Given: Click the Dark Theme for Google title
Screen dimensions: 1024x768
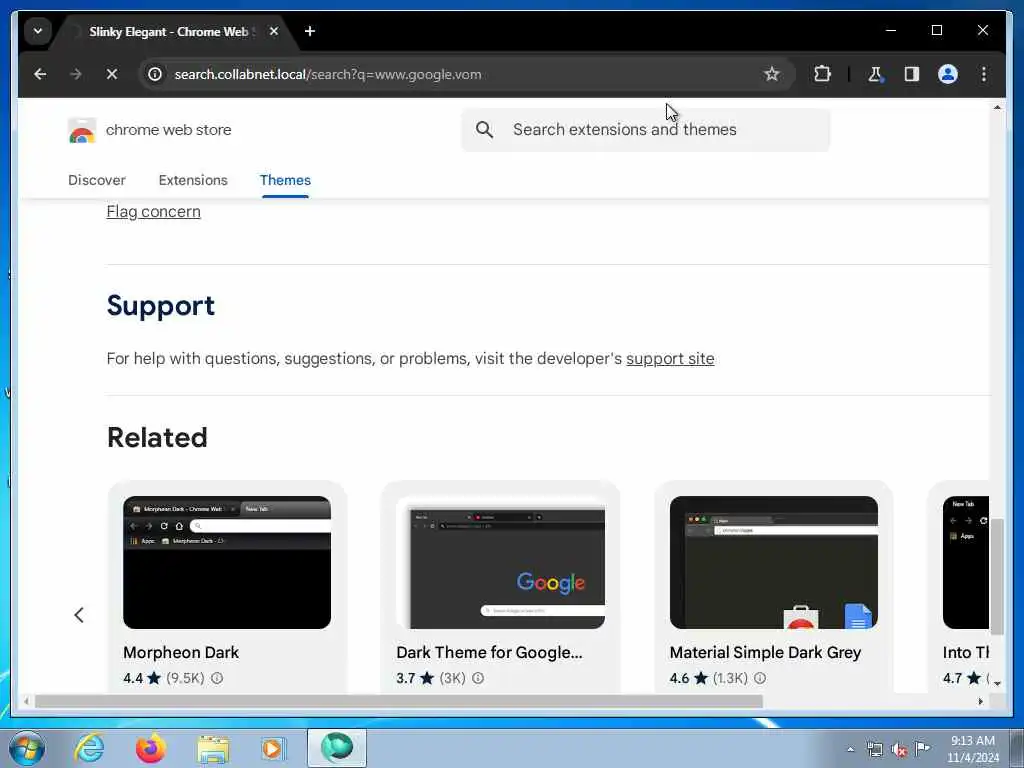Looking at the screenshot, I should click(x=489, y=652).
